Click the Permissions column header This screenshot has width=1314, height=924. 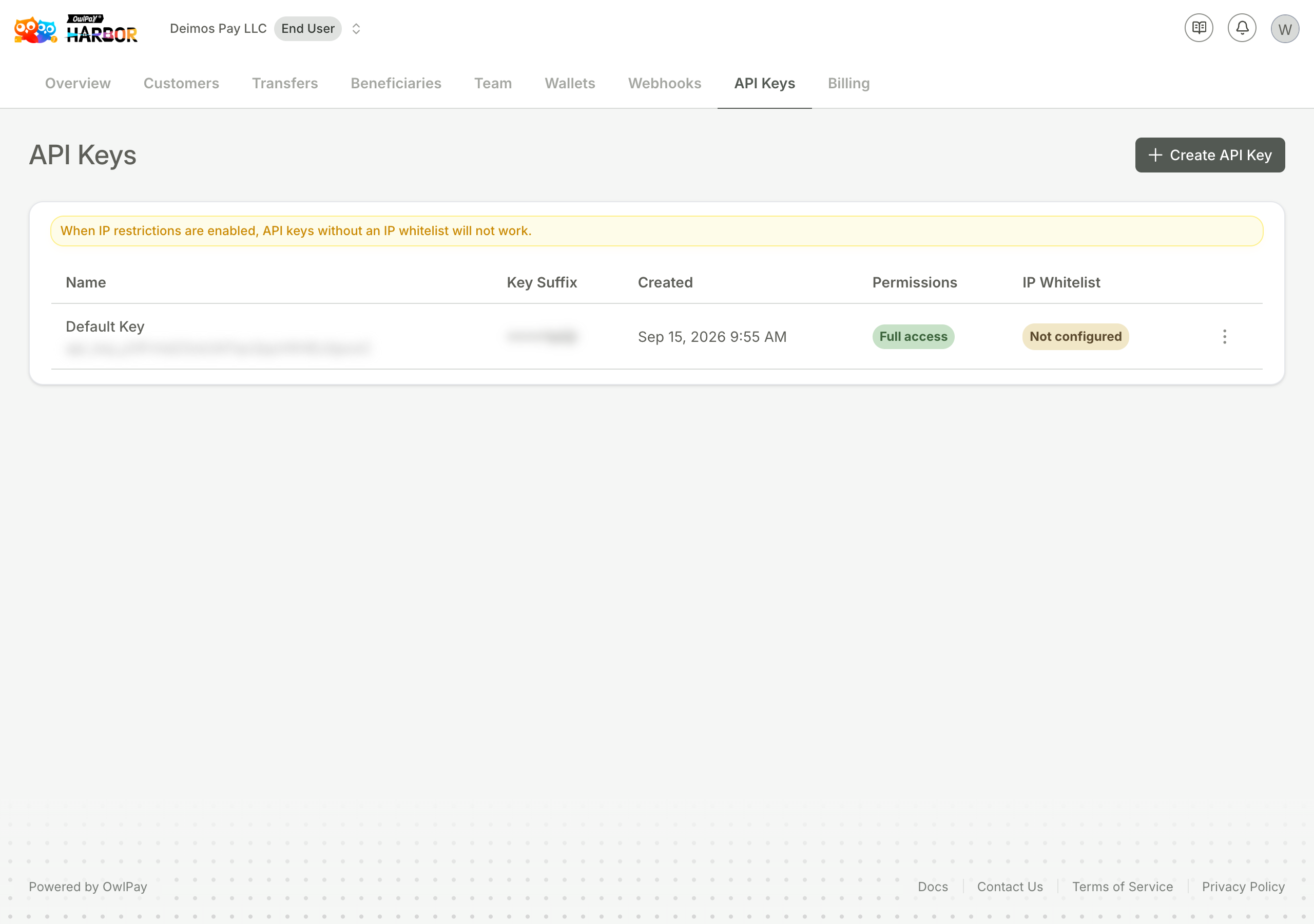(x=915, y=282)
